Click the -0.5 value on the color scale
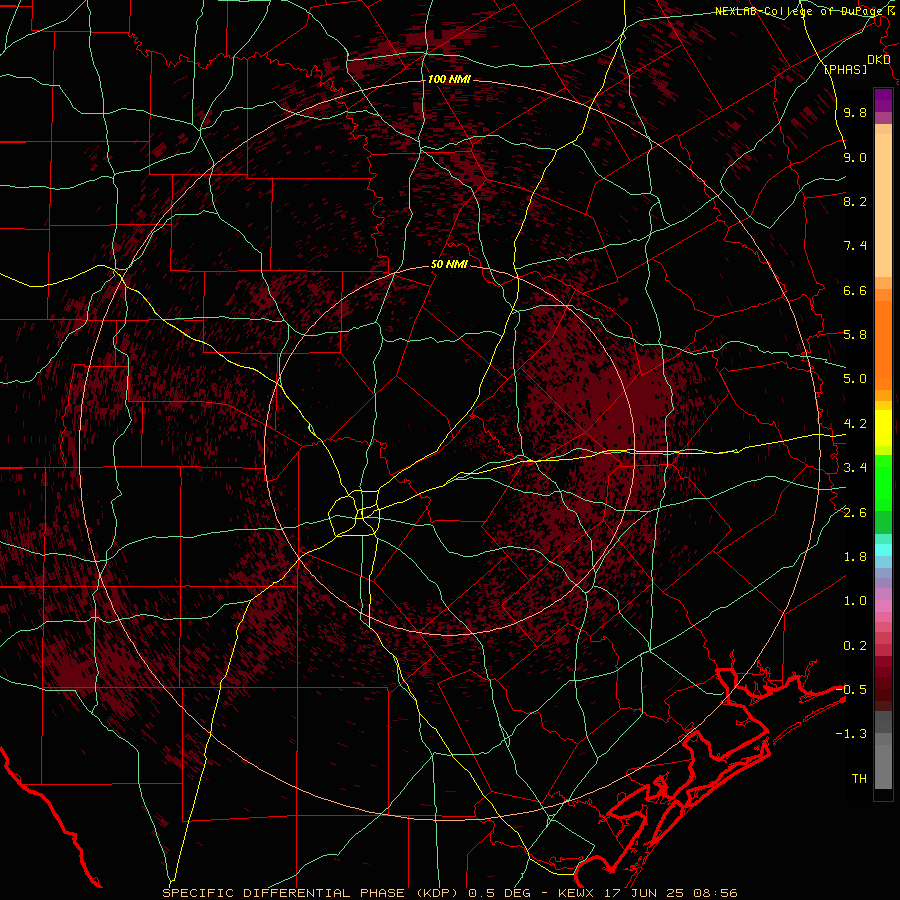The image size is (900, 900). point(852,690)
